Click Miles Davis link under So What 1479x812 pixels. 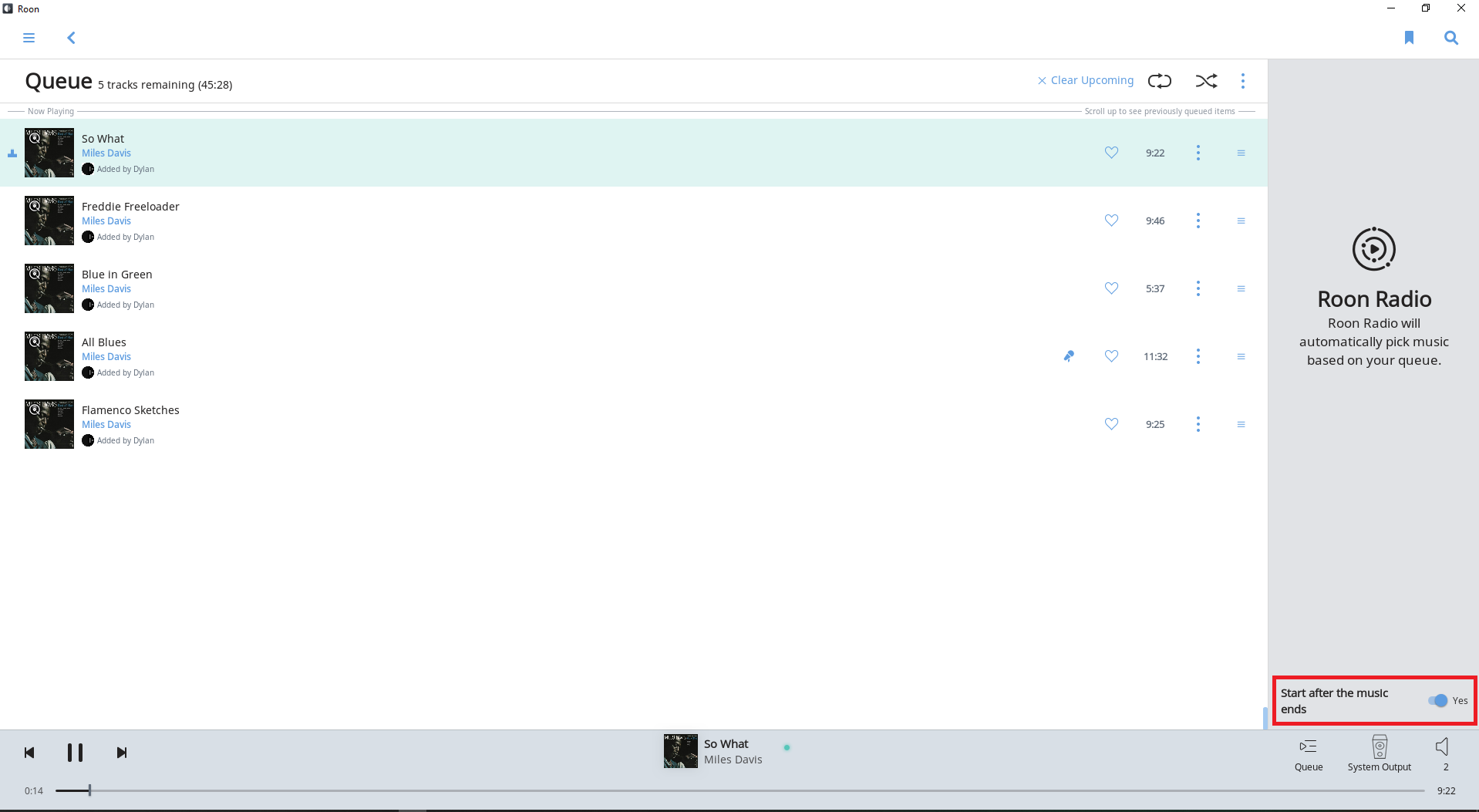(x=106, y=153)
